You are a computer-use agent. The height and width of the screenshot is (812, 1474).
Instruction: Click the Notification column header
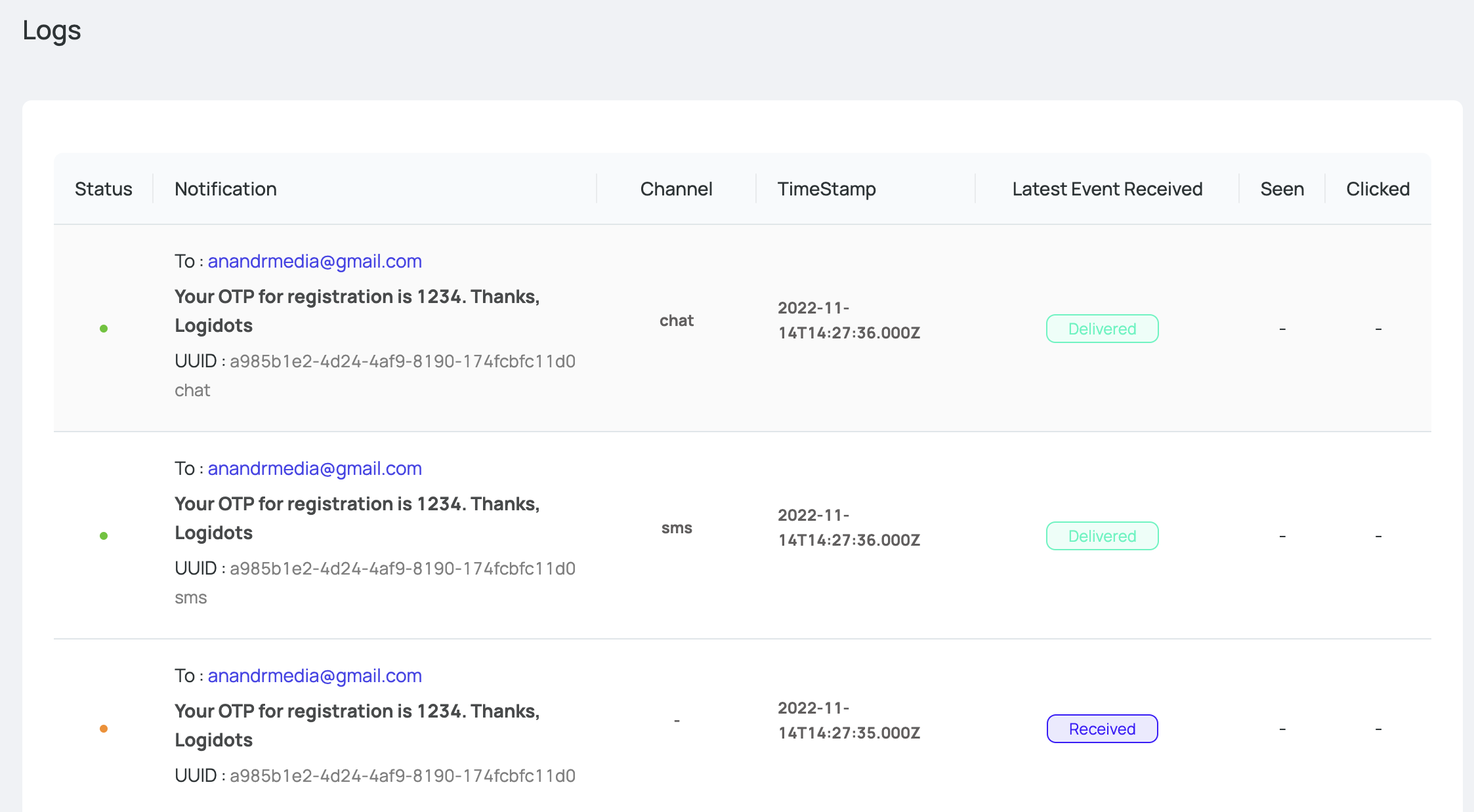pyautogui.click(x=225, y=189)
